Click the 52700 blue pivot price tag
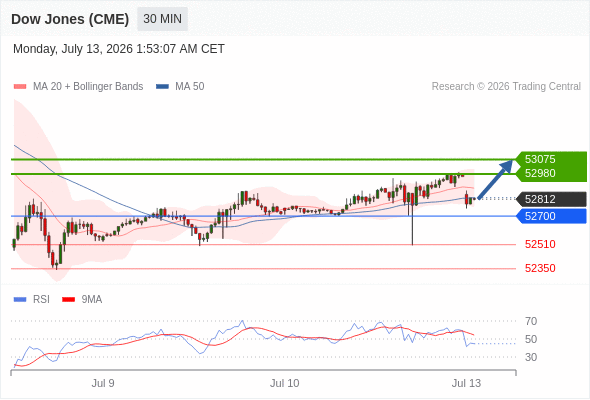Image resolution: width=590 pixels, height=400 pixels. 552,216
